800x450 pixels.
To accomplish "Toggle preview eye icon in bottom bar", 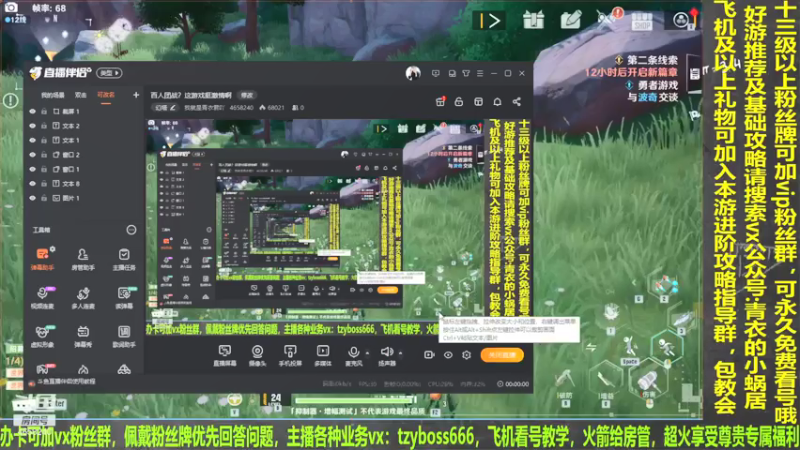I will (x=448, y=355).
